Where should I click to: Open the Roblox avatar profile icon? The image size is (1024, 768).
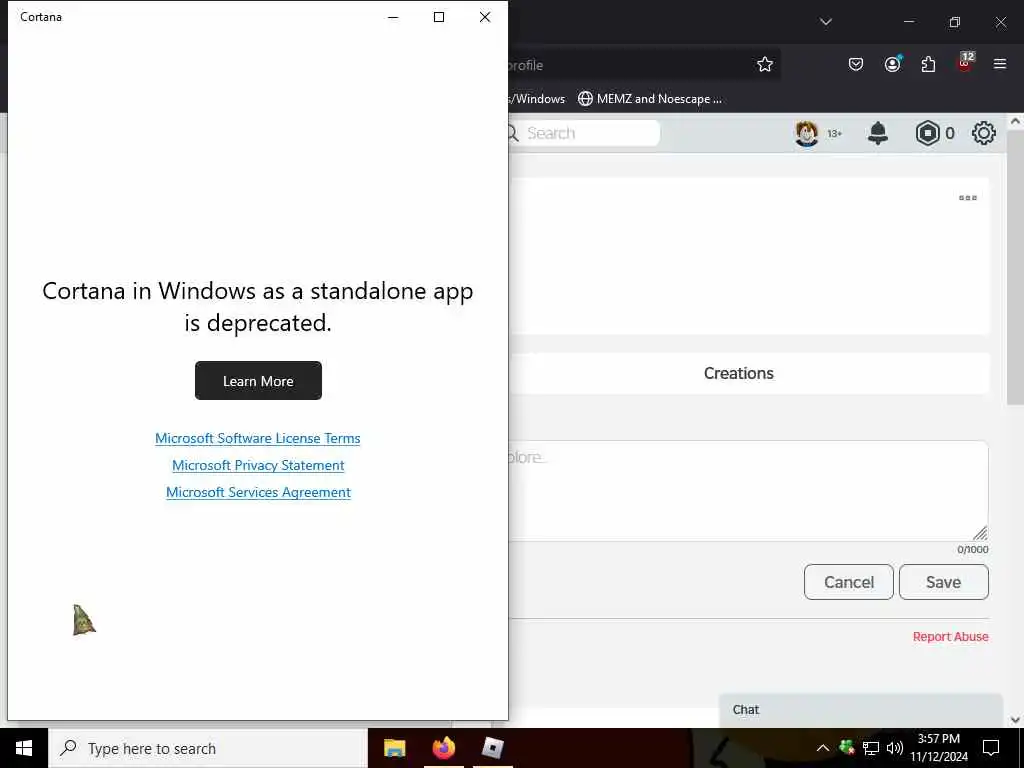(x=807, y=134)
